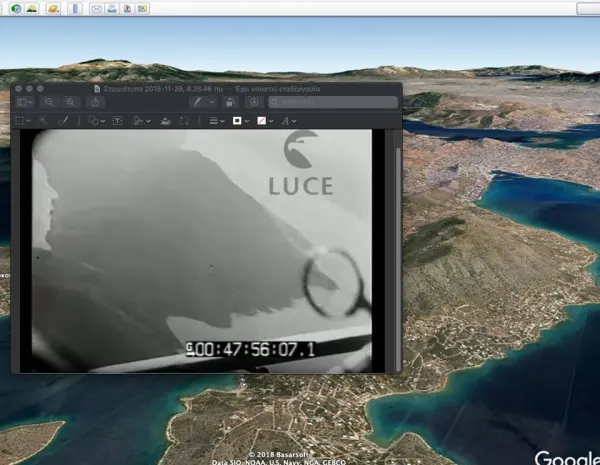Click the Share button in Preview toolbar
Image resolution: width=600 pixels, height=465 pixels.
(95, 102)
